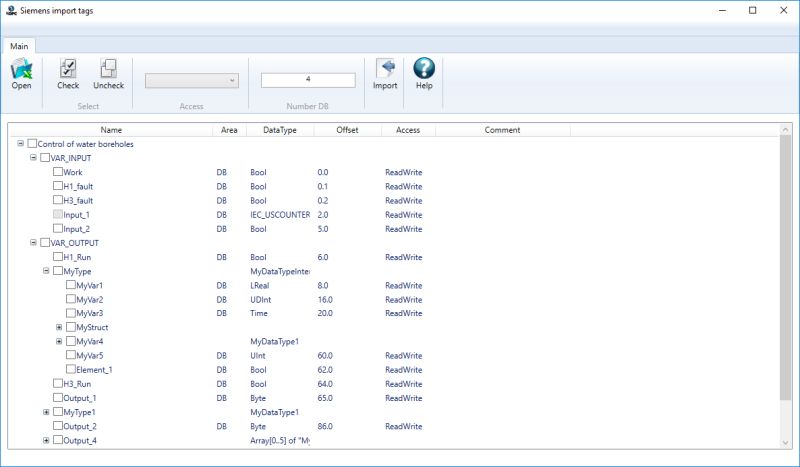800x467 pixels.
Task: Switch to the Main ribbon tab
Action: coord(19,46)
